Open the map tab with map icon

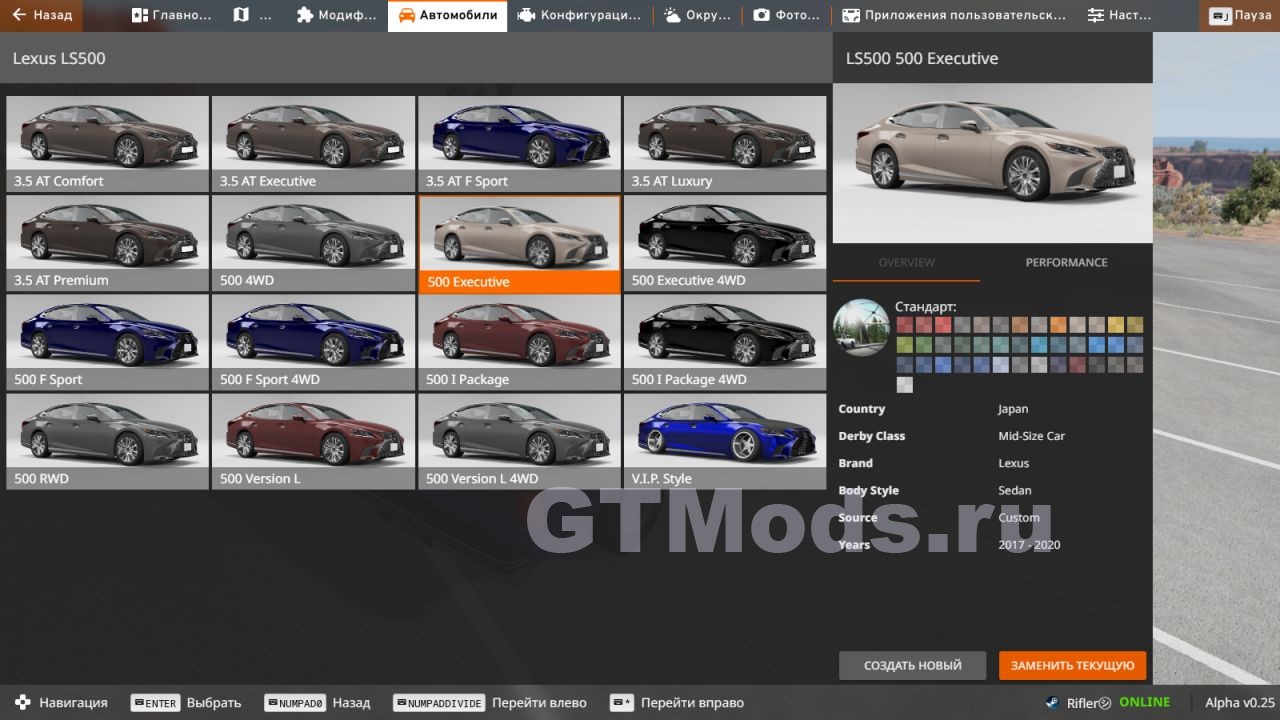click(253, 15)
